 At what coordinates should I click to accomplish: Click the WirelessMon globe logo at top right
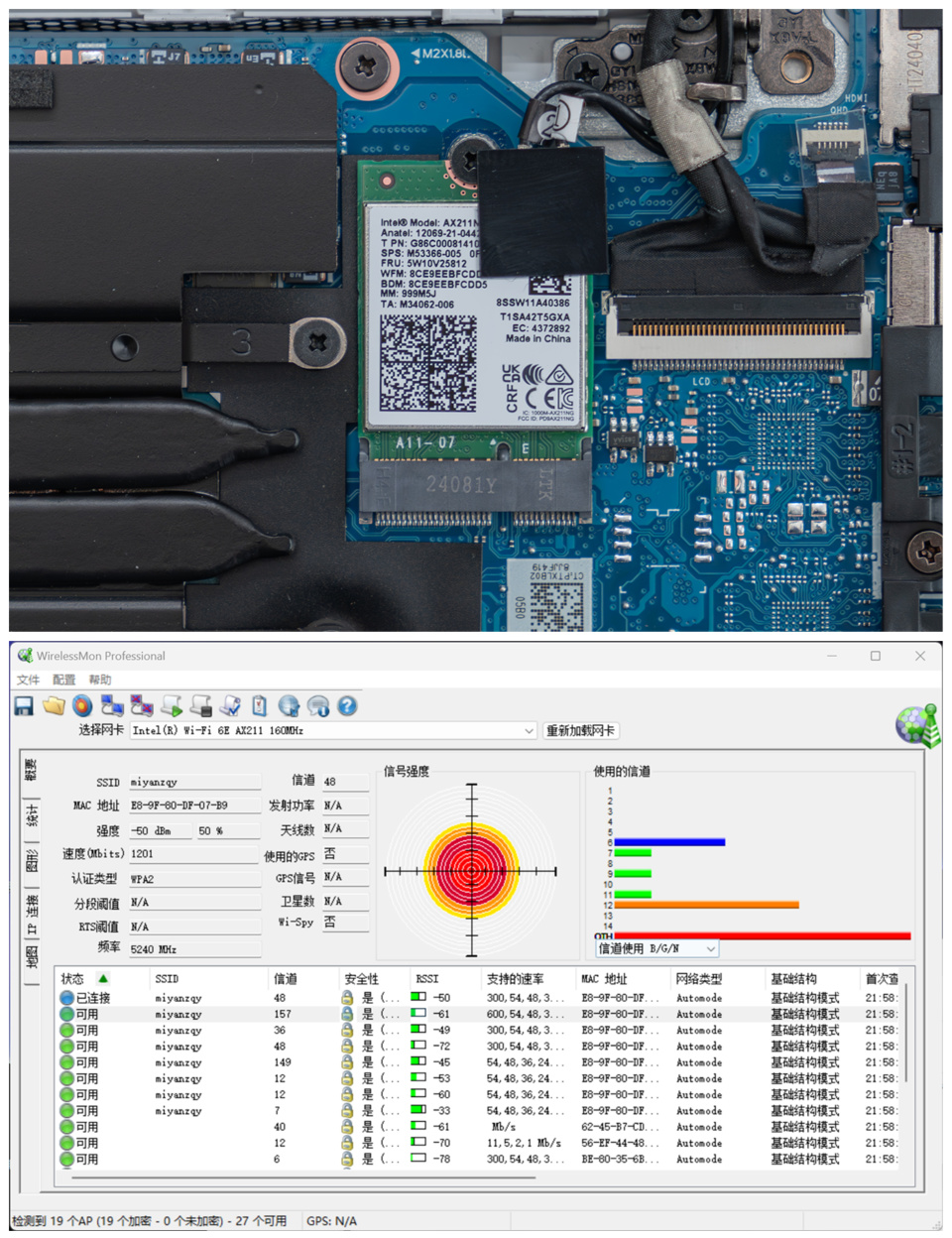[x=916, y=725]
